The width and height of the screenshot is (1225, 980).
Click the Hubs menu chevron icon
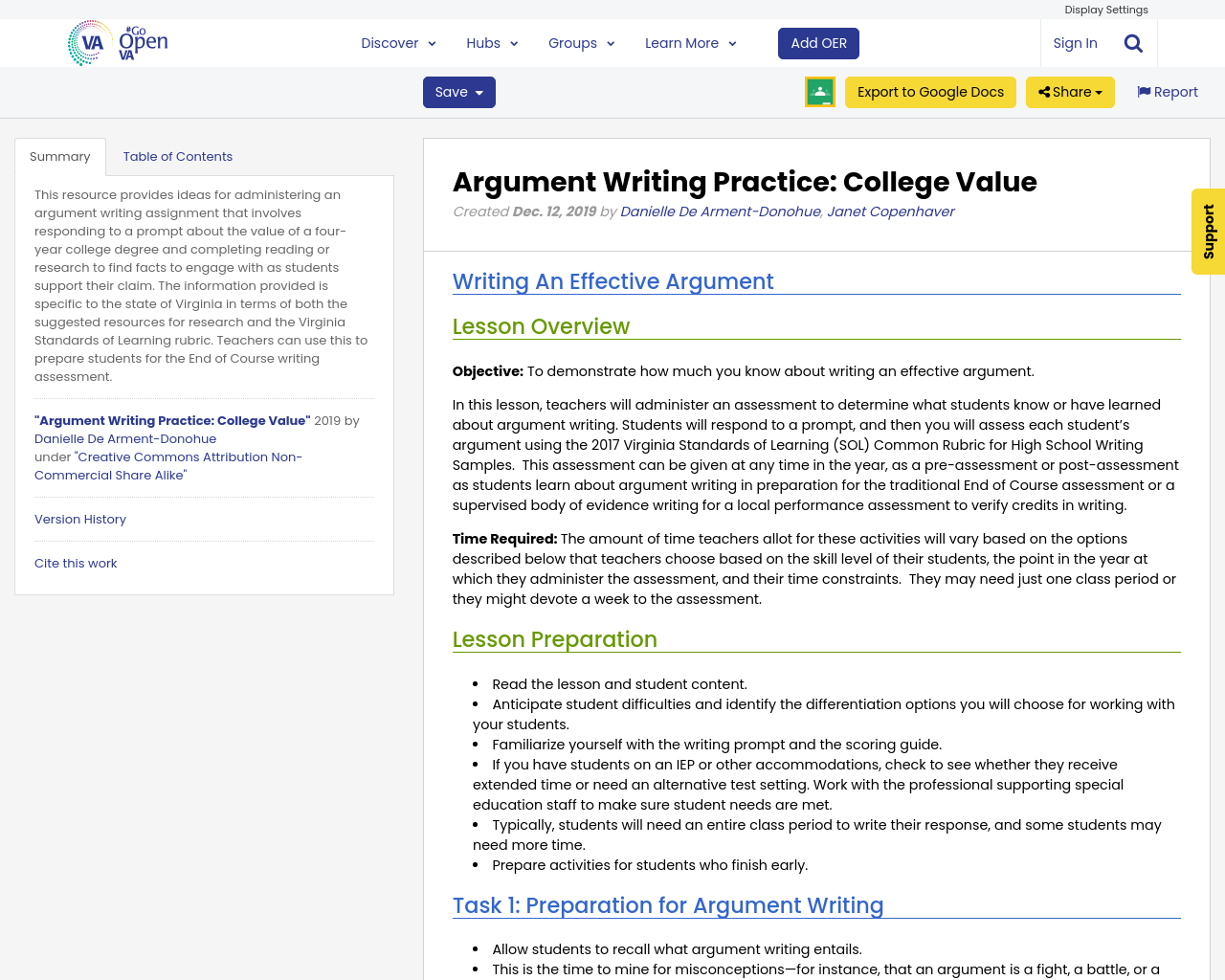tap(513, 42)
